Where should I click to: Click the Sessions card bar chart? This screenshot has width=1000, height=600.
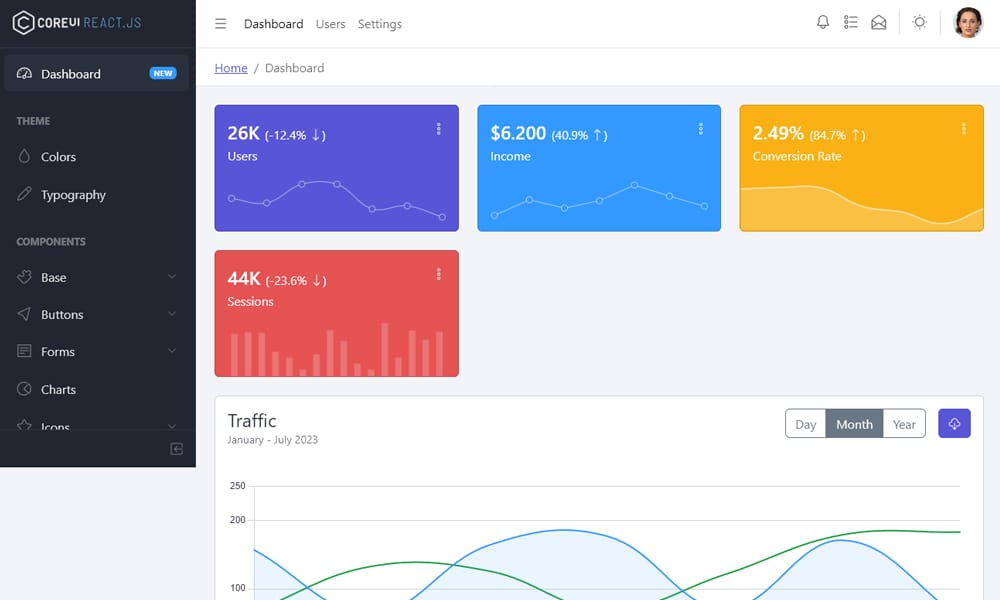coord(337,349)
